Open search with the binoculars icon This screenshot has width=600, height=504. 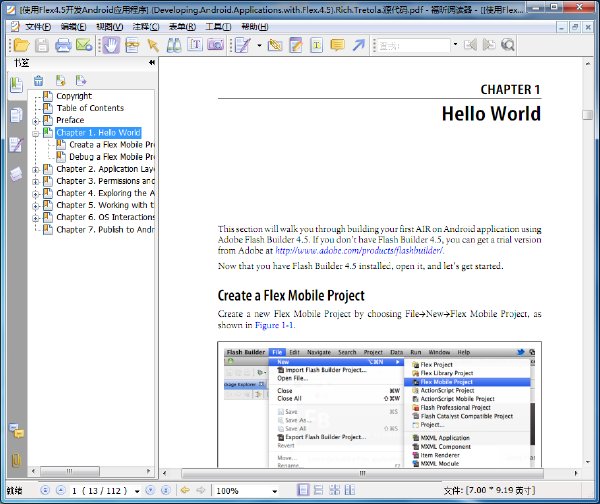pos(174,45)
